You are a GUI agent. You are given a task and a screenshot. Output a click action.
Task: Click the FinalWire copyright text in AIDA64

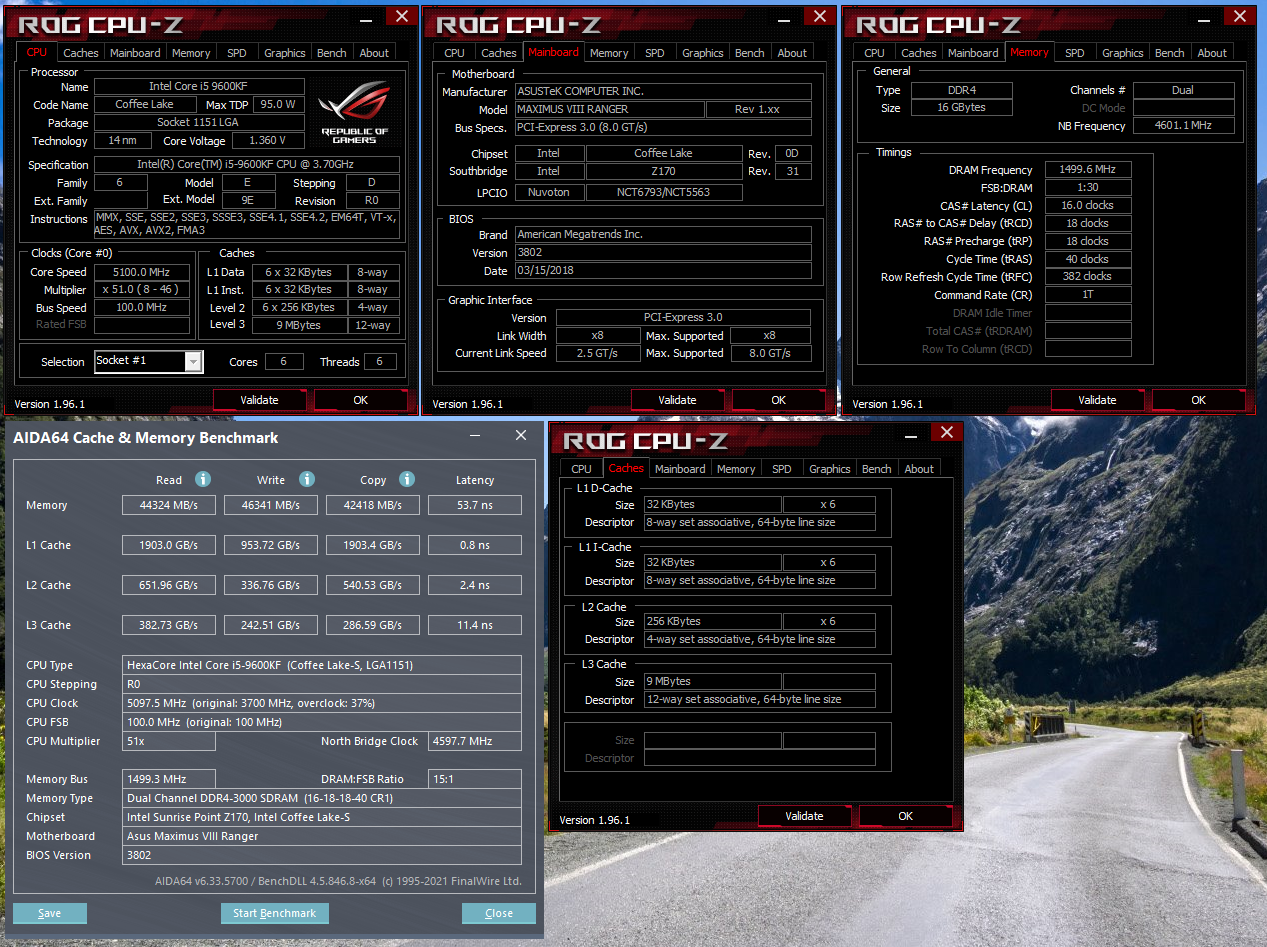pyautogui.click(x=338, y=881)
